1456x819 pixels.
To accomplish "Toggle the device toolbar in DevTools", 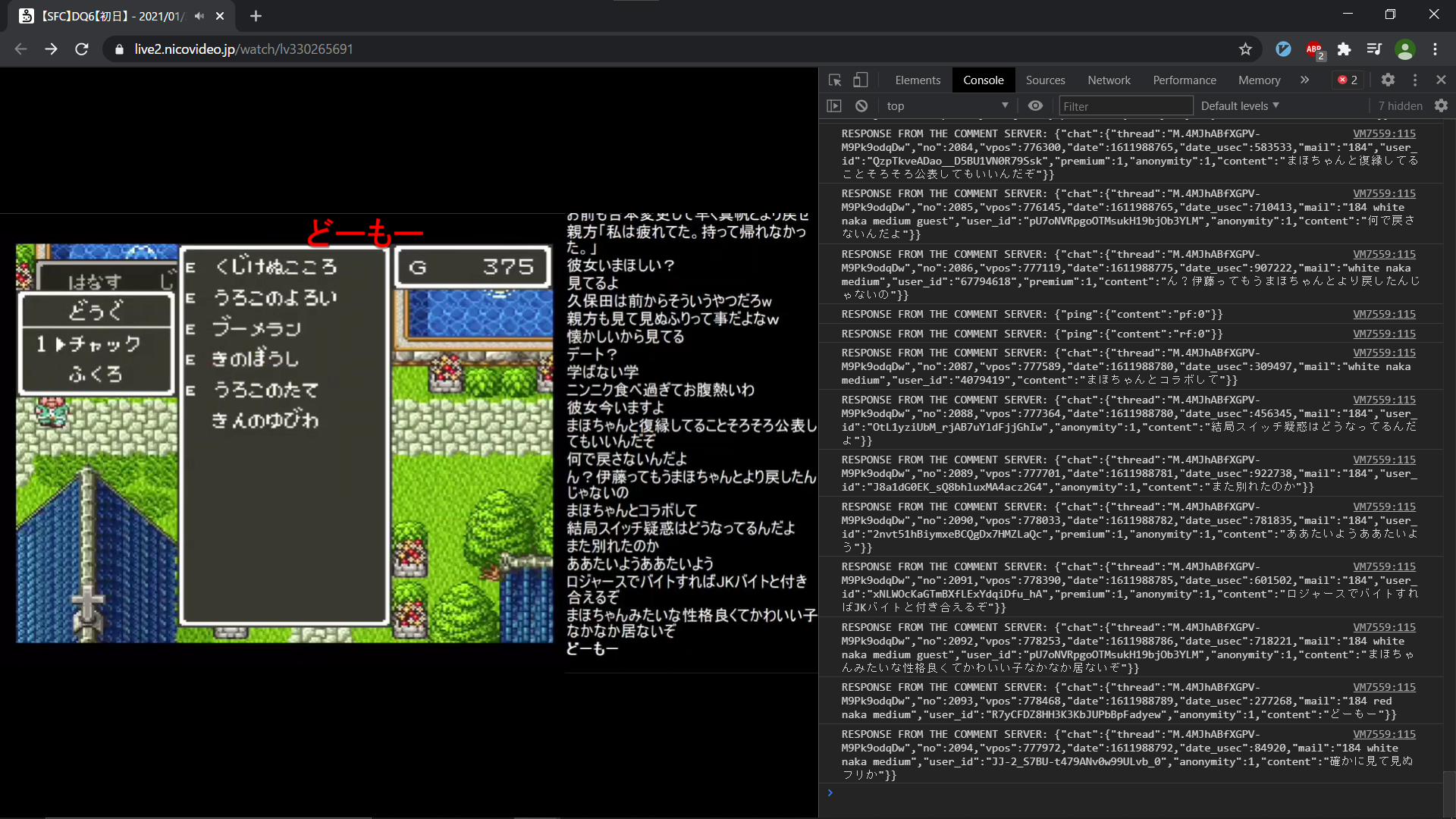I will click(x=861, y=80).
